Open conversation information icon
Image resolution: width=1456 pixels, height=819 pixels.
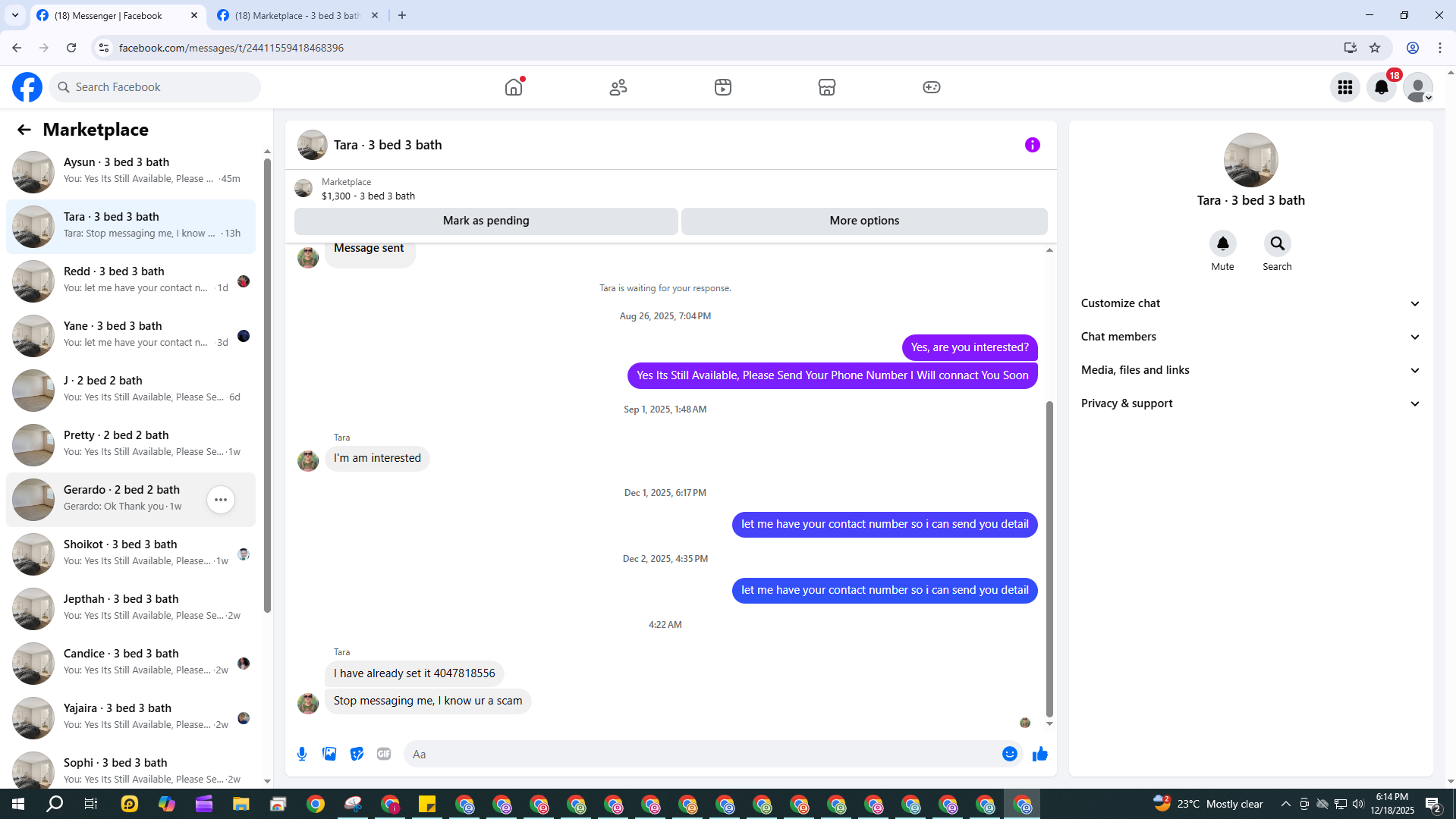pyautogui.click(x=1033, y=145)
